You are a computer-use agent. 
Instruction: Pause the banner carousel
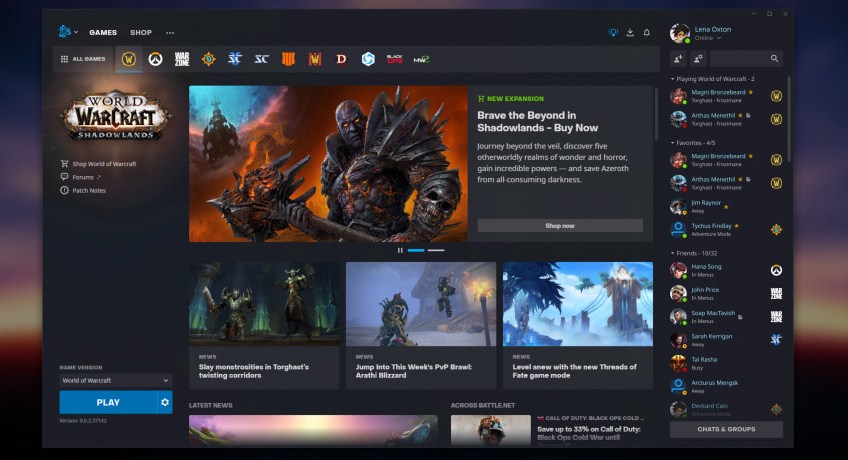coord(400,250)
